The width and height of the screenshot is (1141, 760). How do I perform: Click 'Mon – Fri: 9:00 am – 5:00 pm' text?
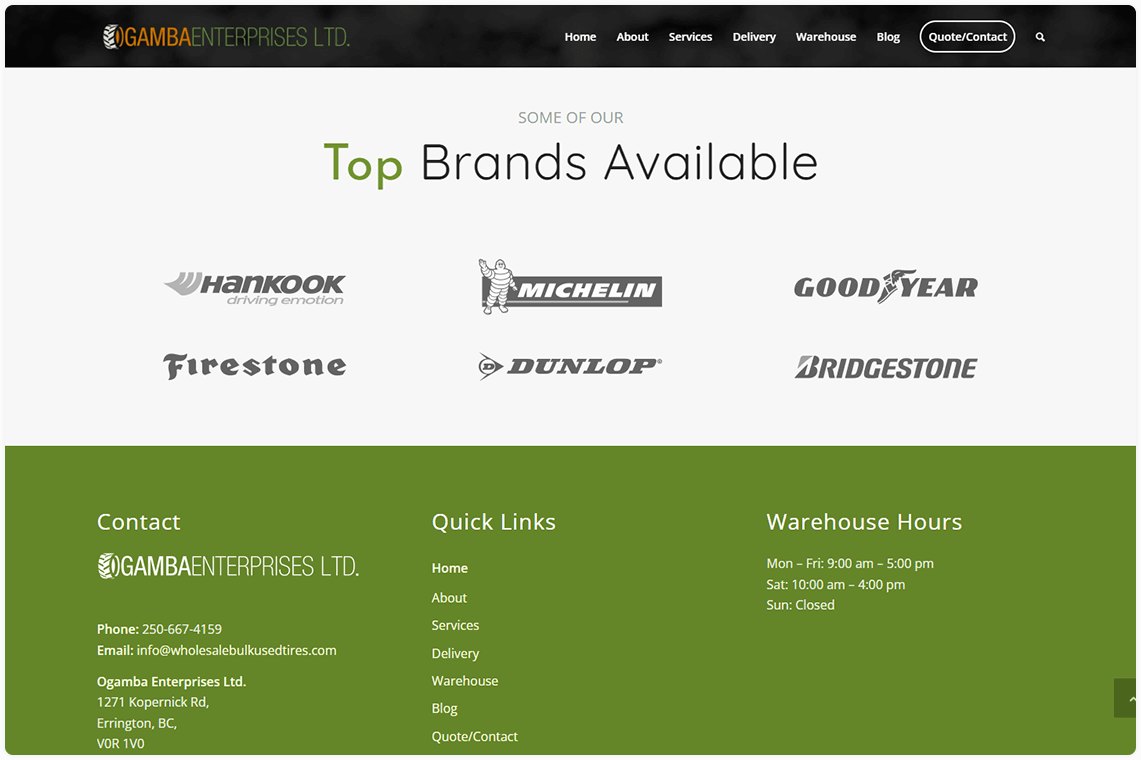(x=850, y=563)
